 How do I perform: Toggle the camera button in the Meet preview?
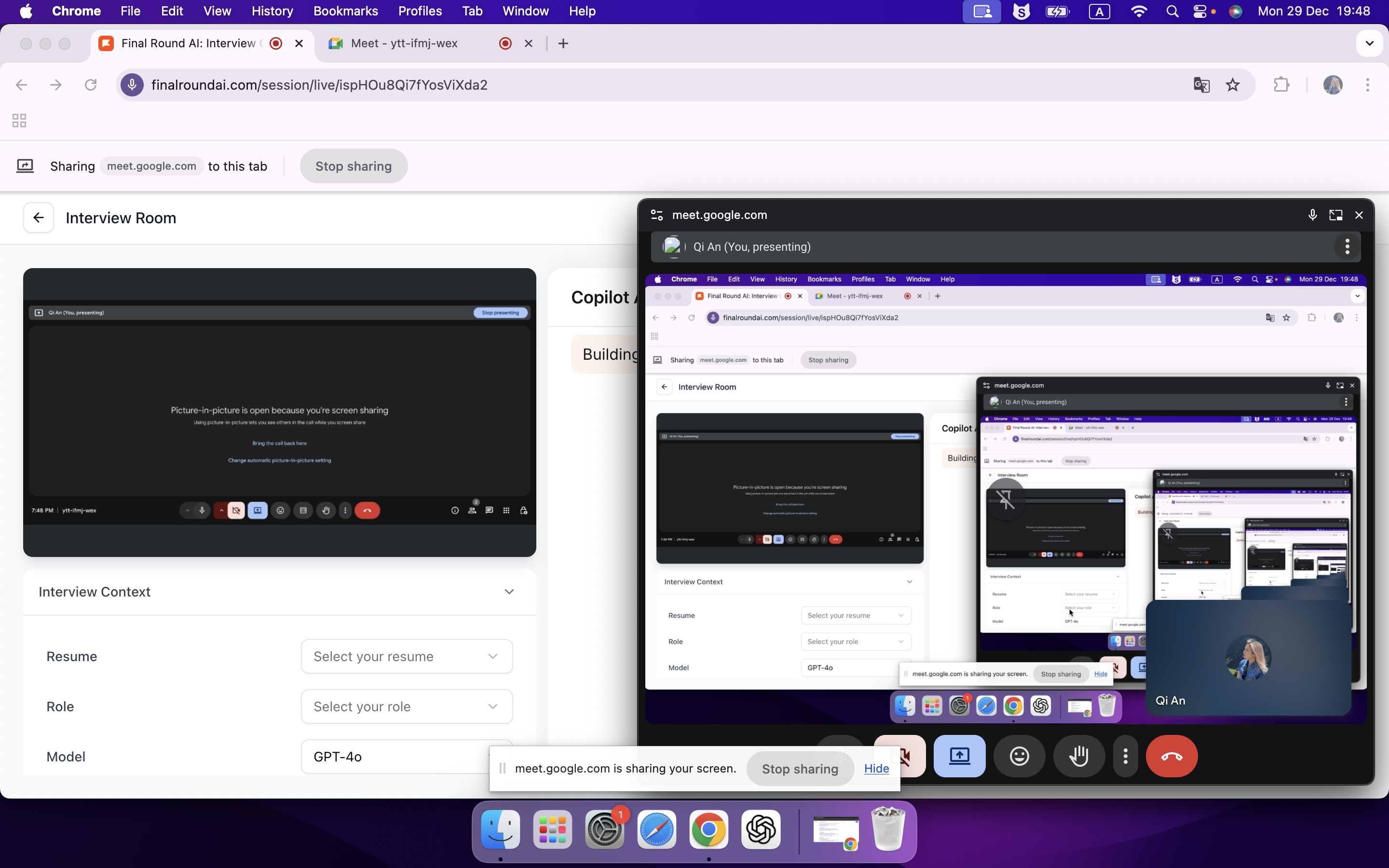pyautogui.click(x=236, y=510)
